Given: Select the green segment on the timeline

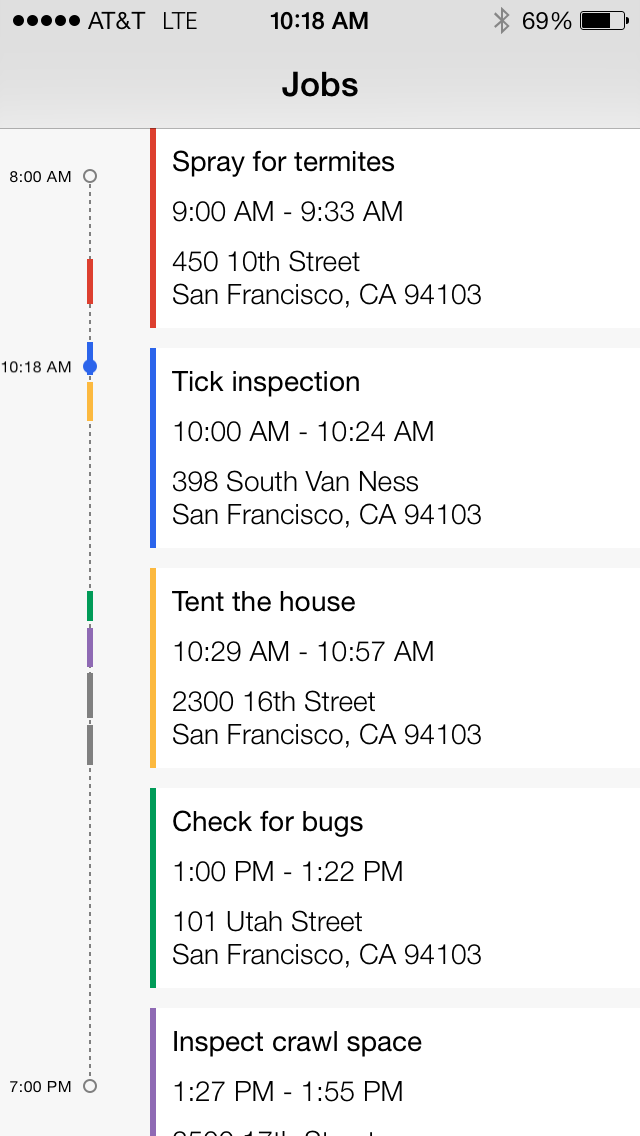Looking at the screenshot, I should pos(90,606).
